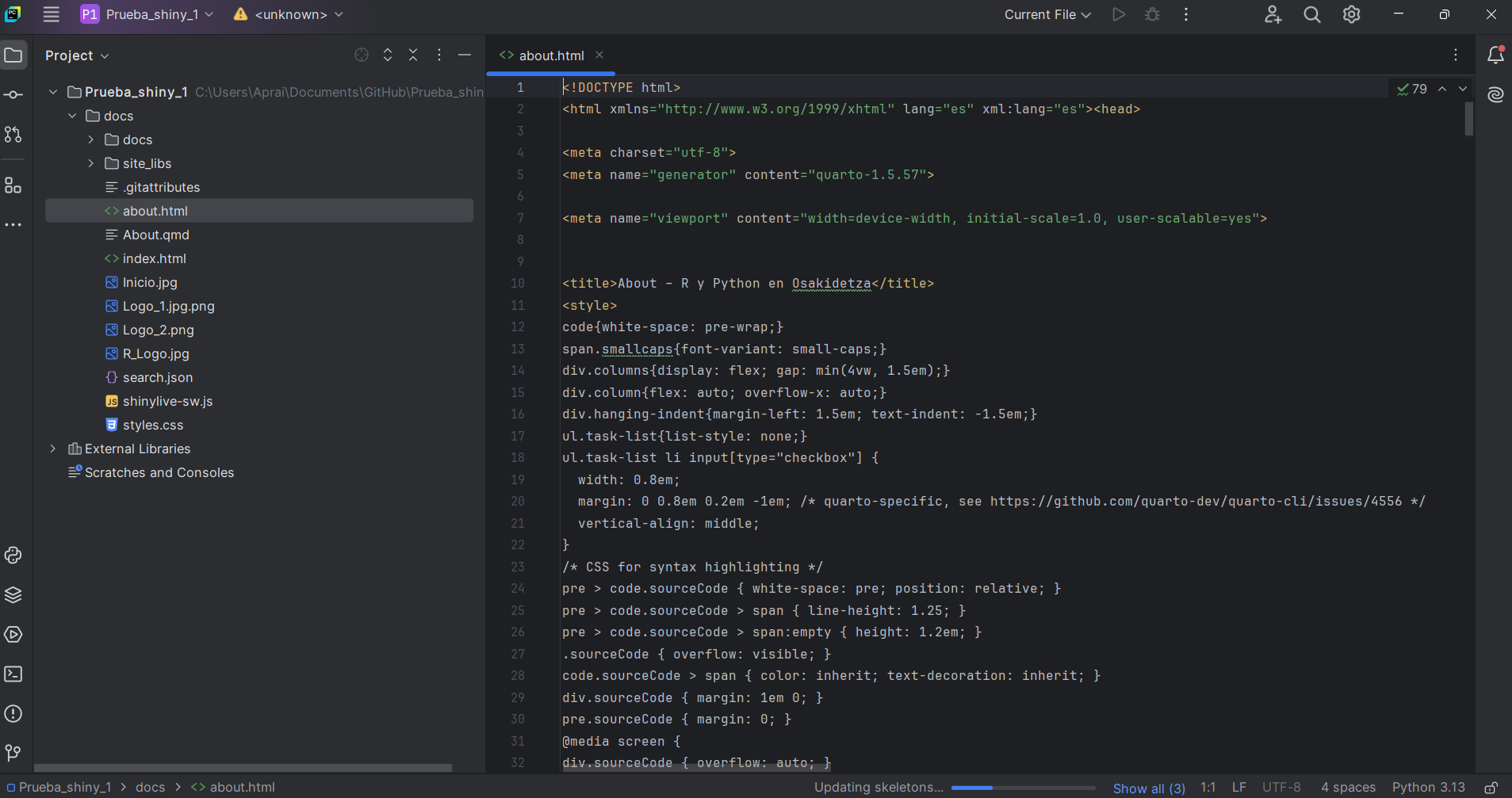Viewport: 1512px width, 798px height.
Task: Click the Updating skeletons progress bar
Action: point(1022,787)
